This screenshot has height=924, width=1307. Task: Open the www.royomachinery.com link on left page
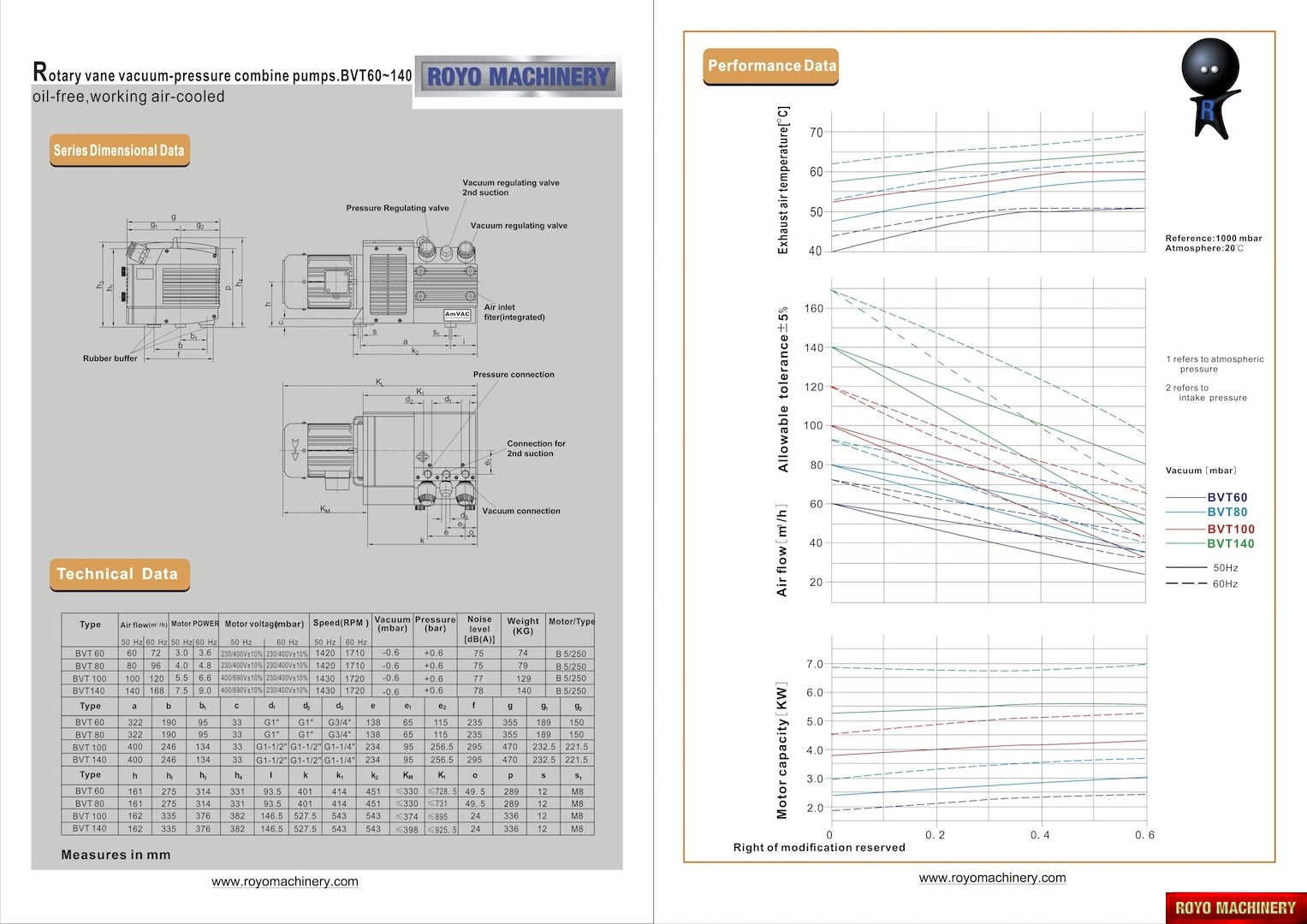285,881
